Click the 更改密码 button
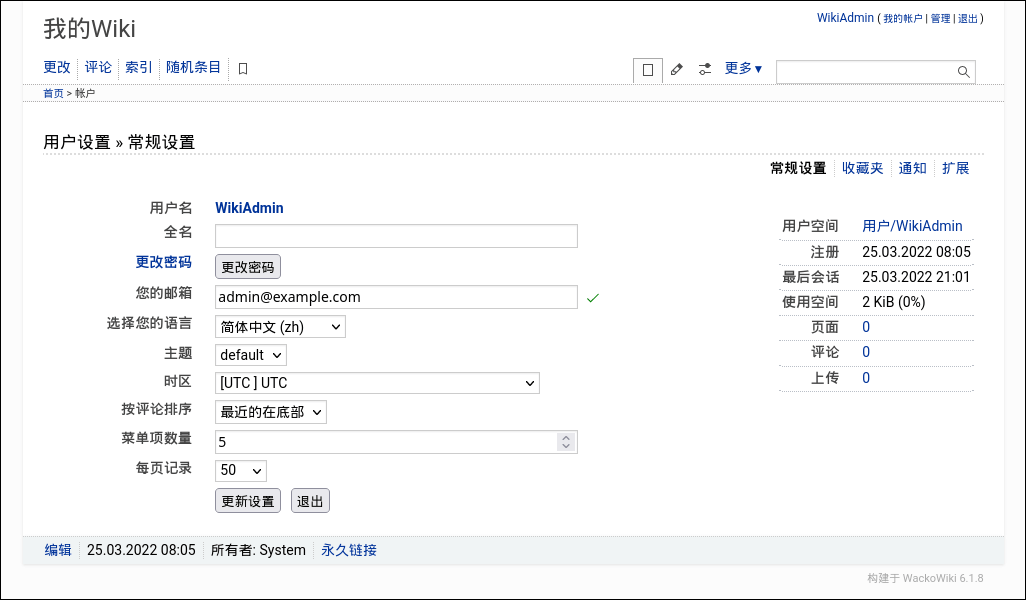 (x=247, y=266)
